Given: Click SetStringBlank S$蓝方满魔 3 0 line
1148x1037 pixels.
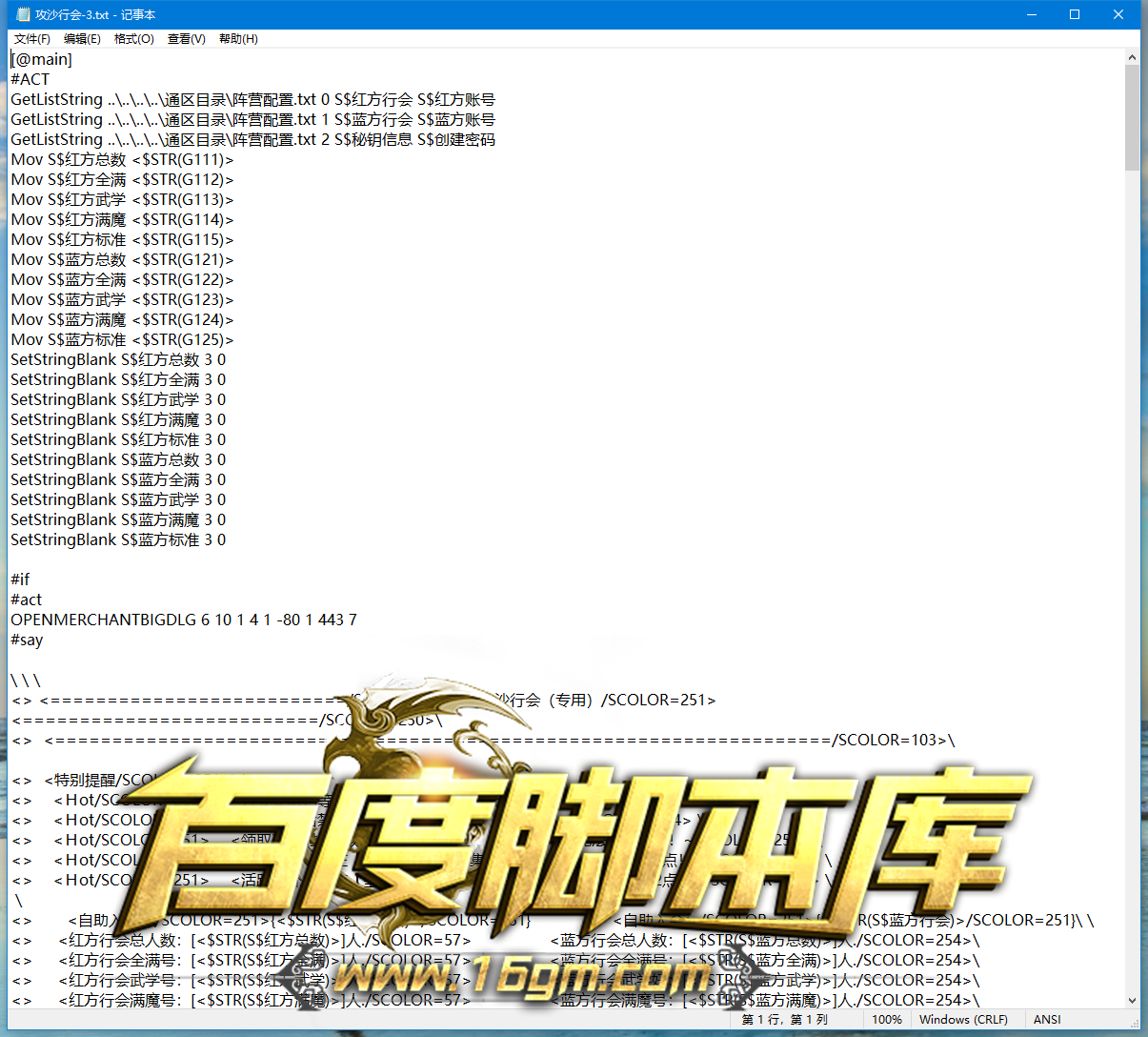Looking at the screenshot, I should coord(118,519).
